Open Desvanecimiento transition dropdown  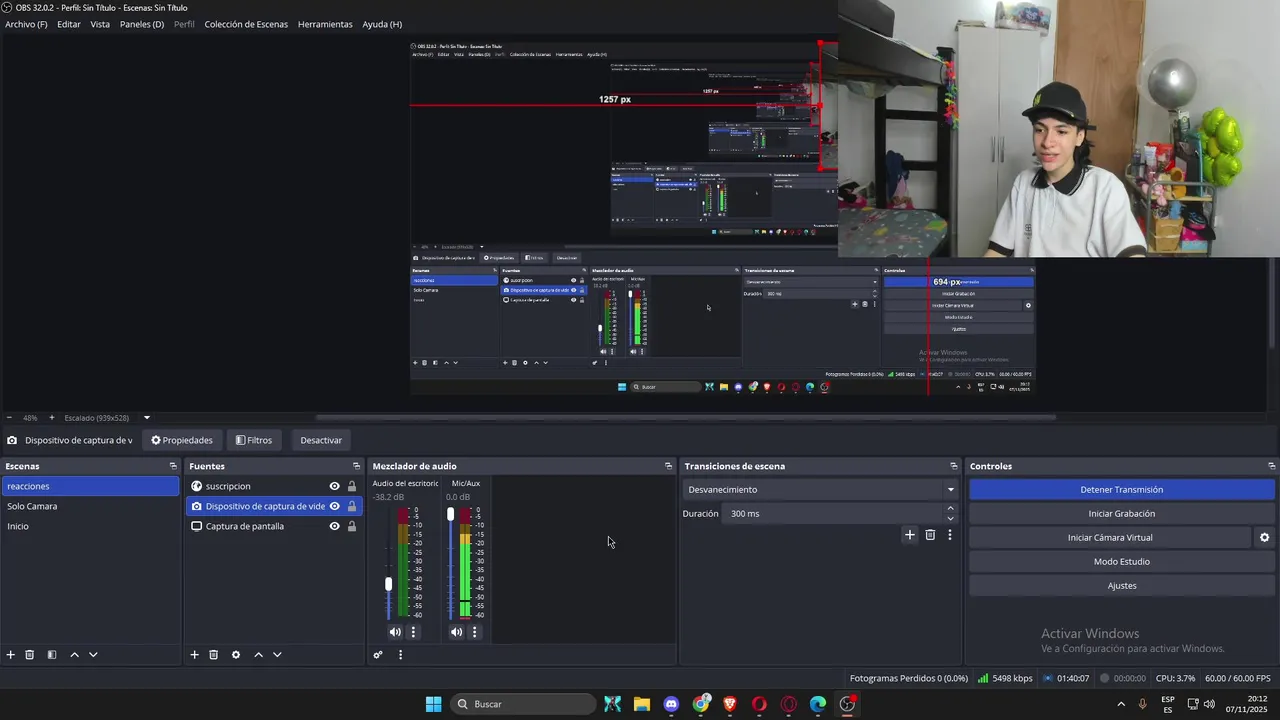(x=821, y=489)
